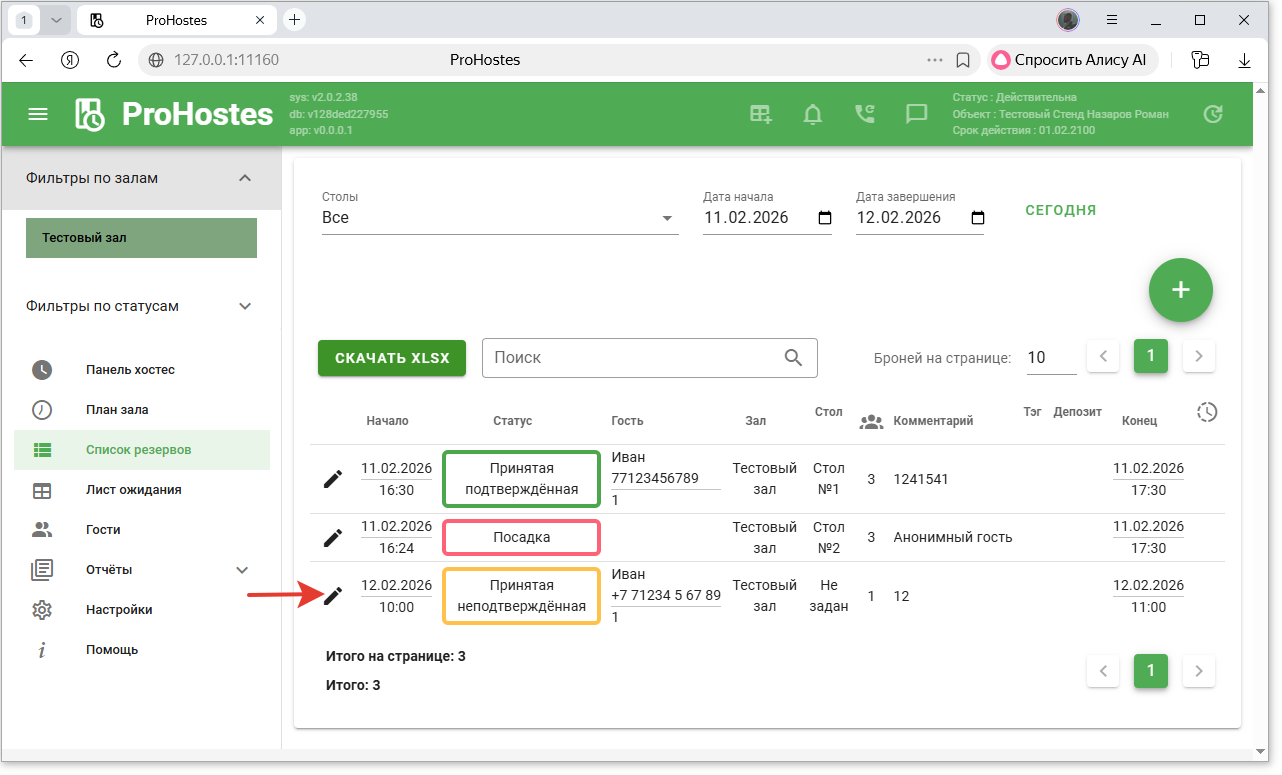Open the Дата начала calendar picker
1282x775 pixels.
click(824, 218)
